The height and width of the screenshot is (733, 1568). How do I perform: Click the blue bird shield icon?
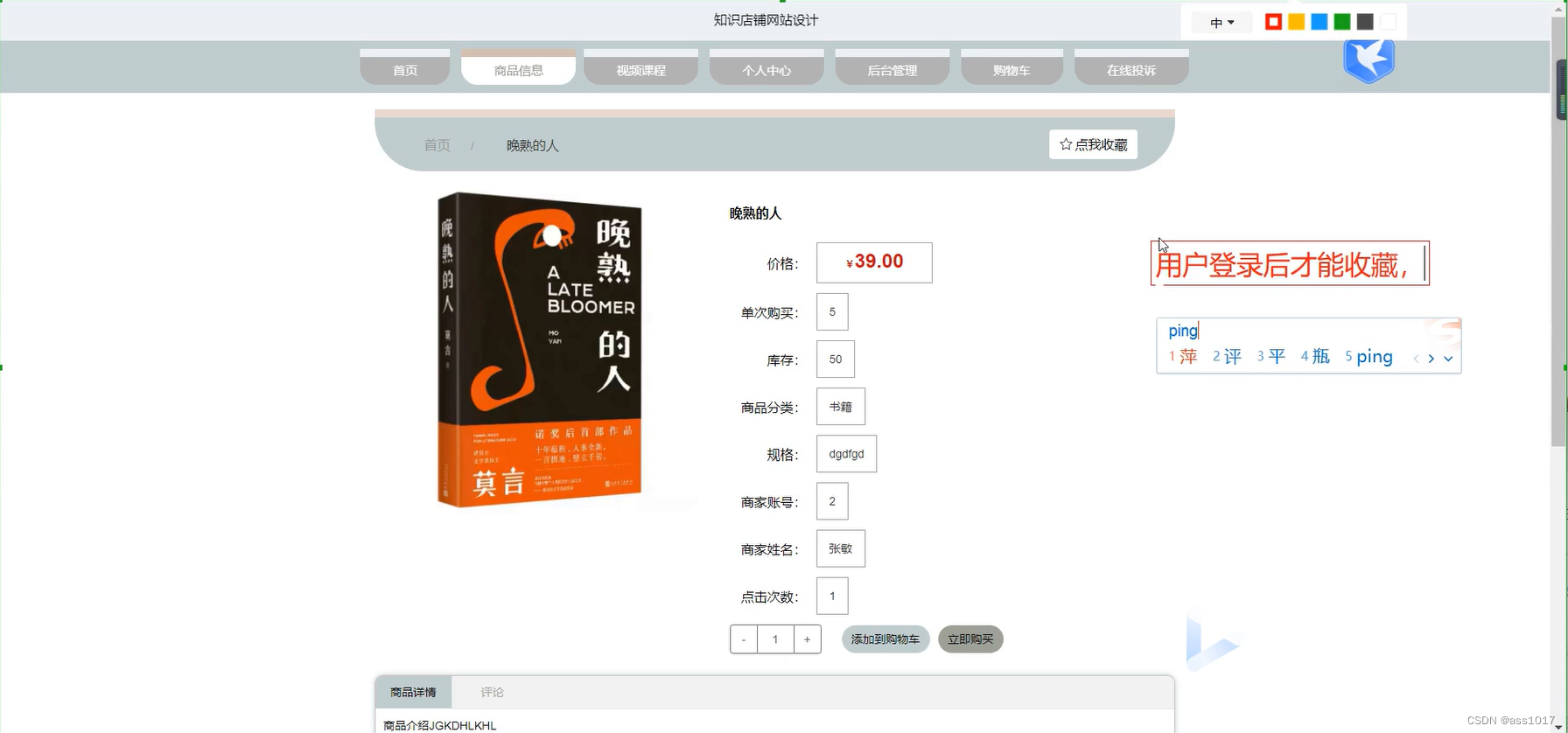coord(1368,60)
